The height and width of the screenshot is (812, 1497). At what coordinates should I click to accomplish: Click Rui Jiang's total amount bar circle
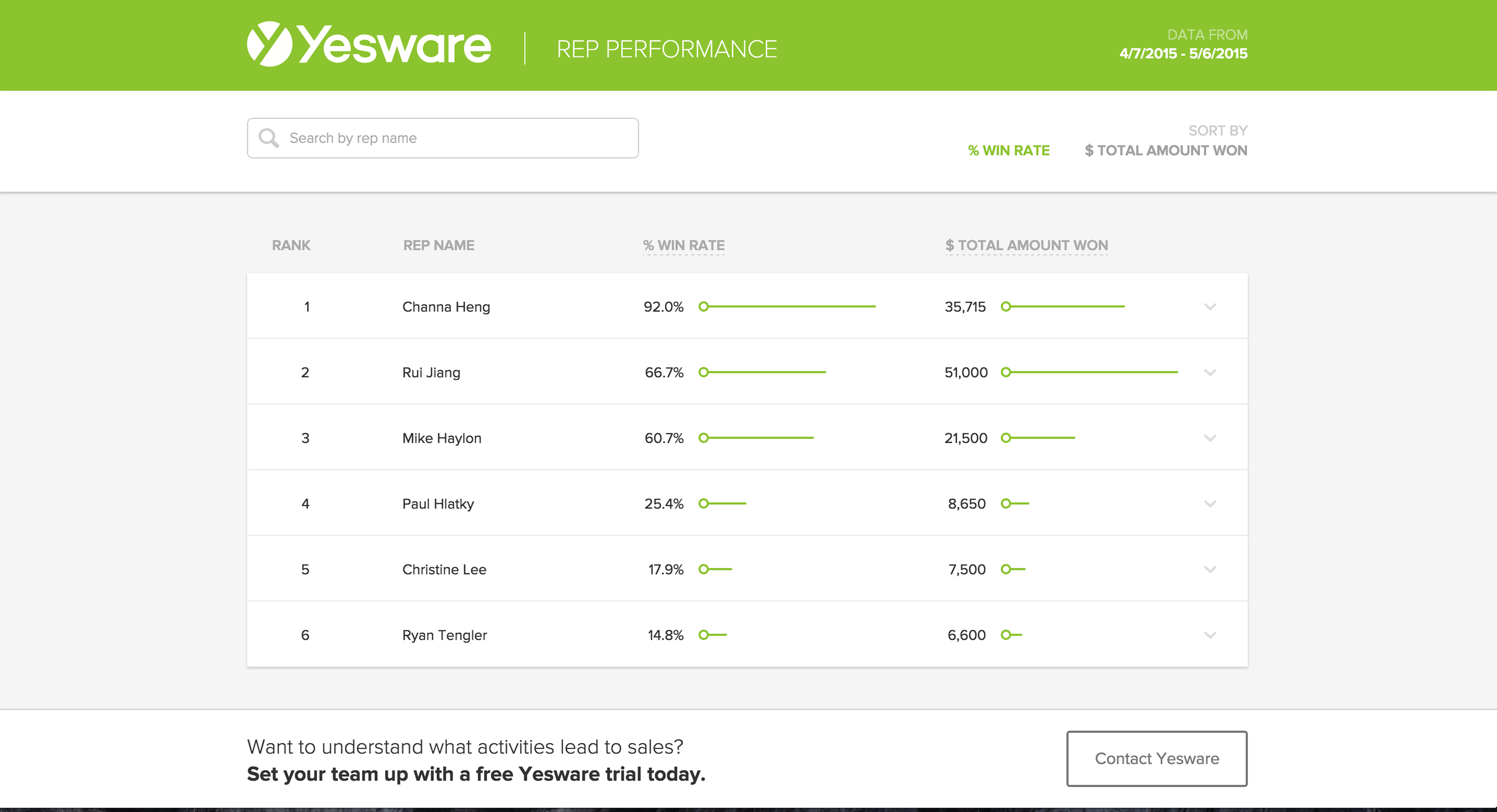[x=1006, y=372]
